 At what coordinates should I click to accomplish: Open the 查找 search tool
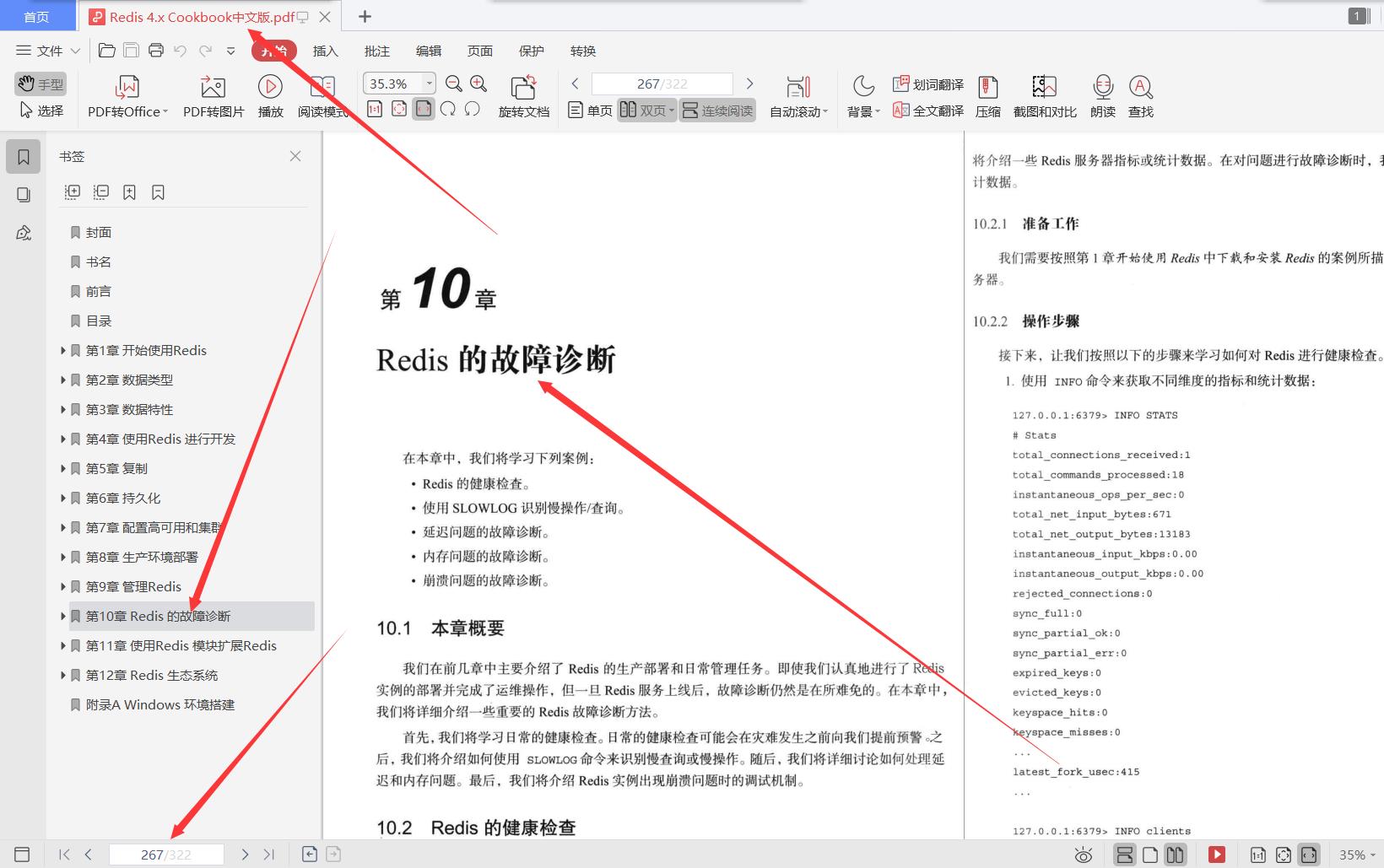[1141, 87]
